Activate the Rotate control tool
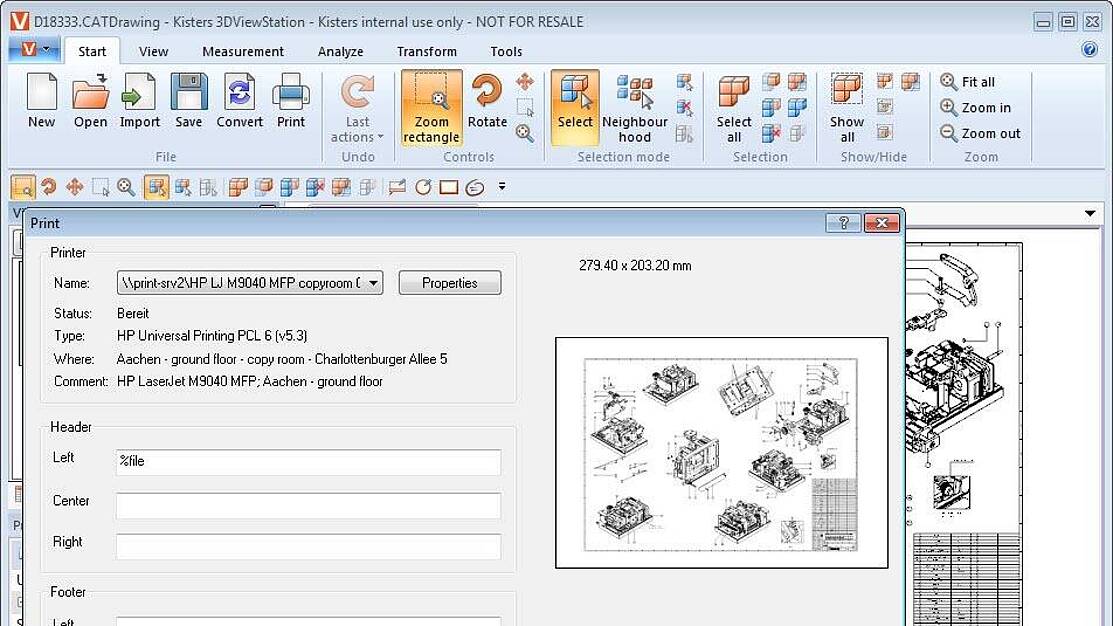This screenshot has height=626, width=1113. click(x=487, y=101)
